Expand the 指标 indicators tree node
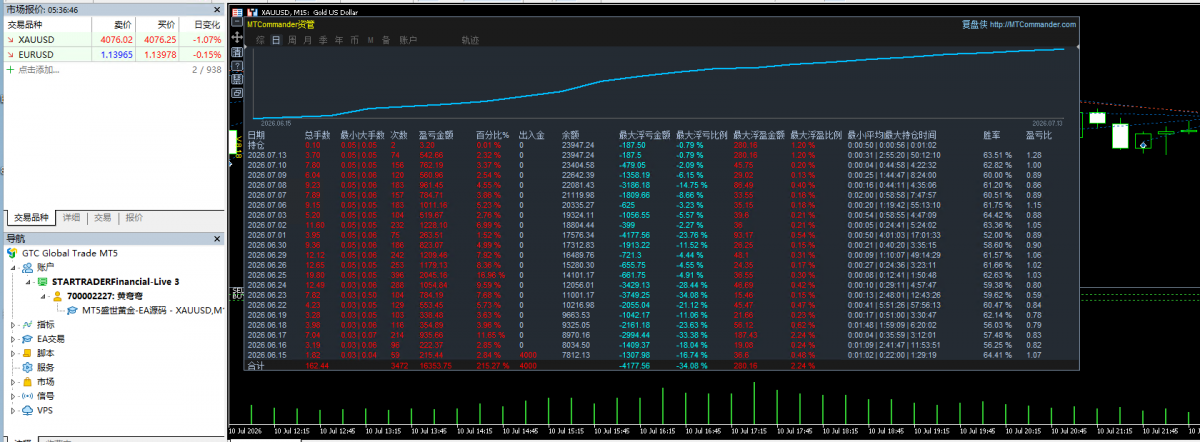Screen dimensions: 1200x442 pyautogui.click(x=13, y=325)
